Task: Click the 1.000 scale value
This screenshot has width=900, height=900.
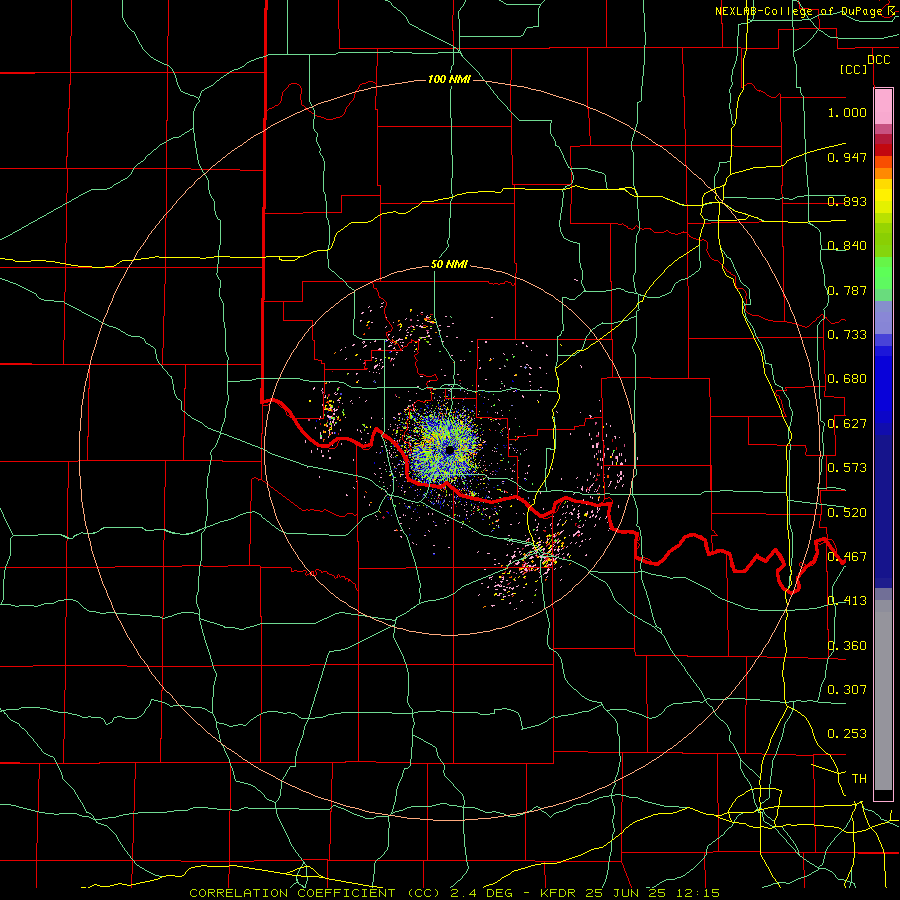Action: point(847,112)
